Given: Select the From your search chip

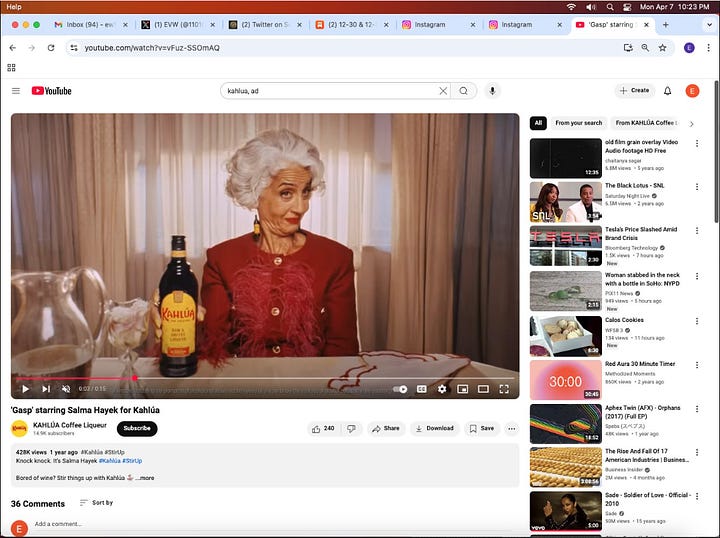Looking at the screenshot, I should coord(579,123).
